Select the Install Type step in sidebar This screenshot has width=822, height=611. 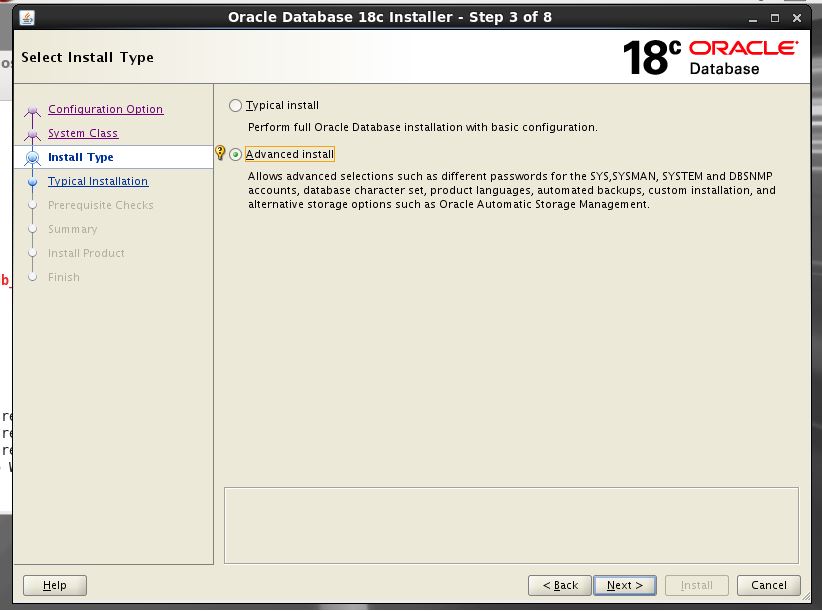pyautogui.click(x=81, y=157)
